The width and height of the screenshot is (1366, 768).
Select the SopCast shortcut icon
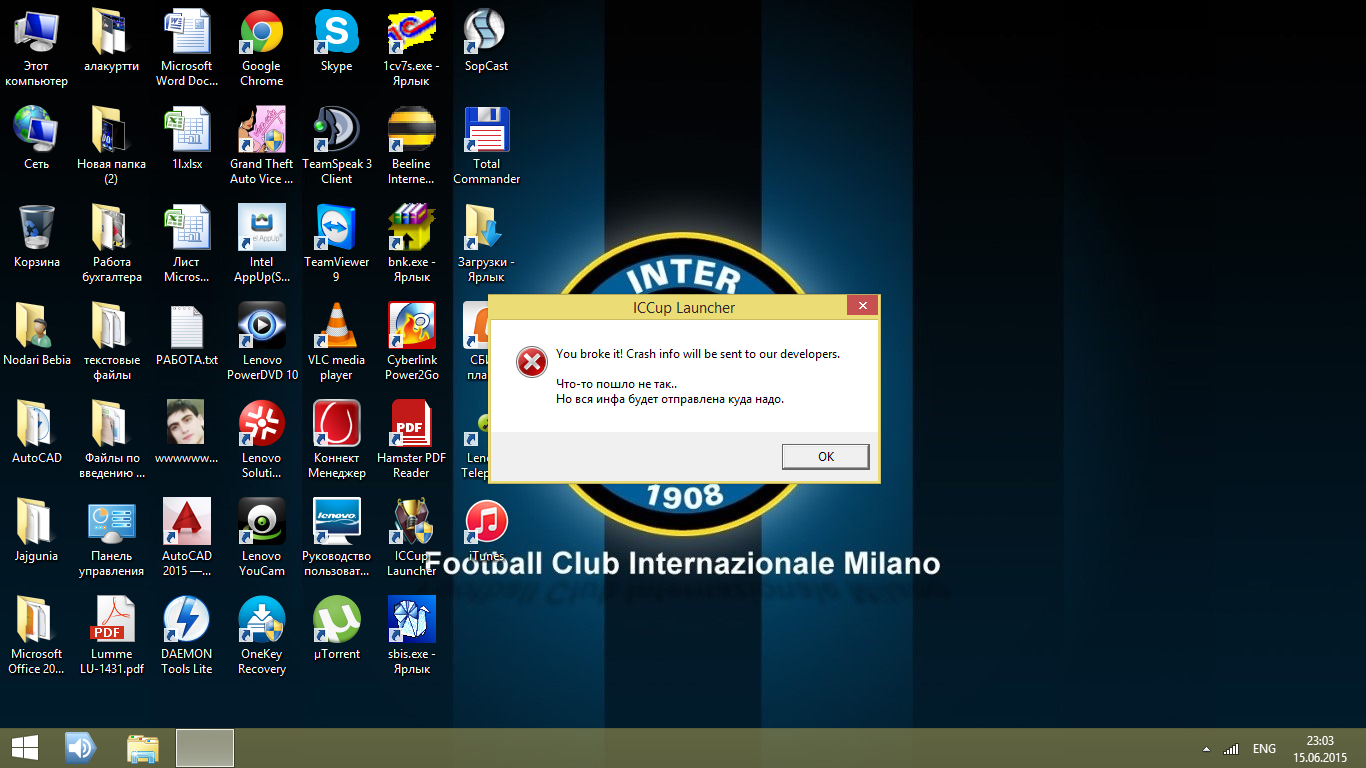point(486,41)
